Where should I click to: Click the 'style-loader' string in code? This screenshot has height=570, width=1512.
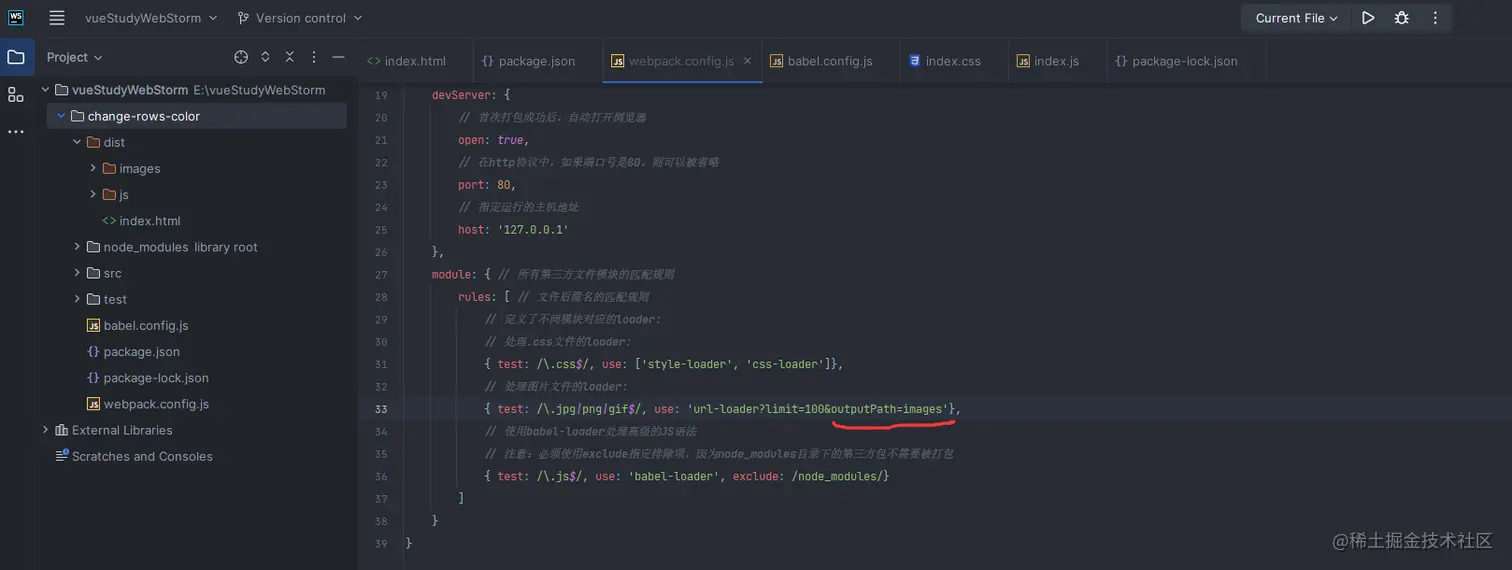[x=687, y=364]
